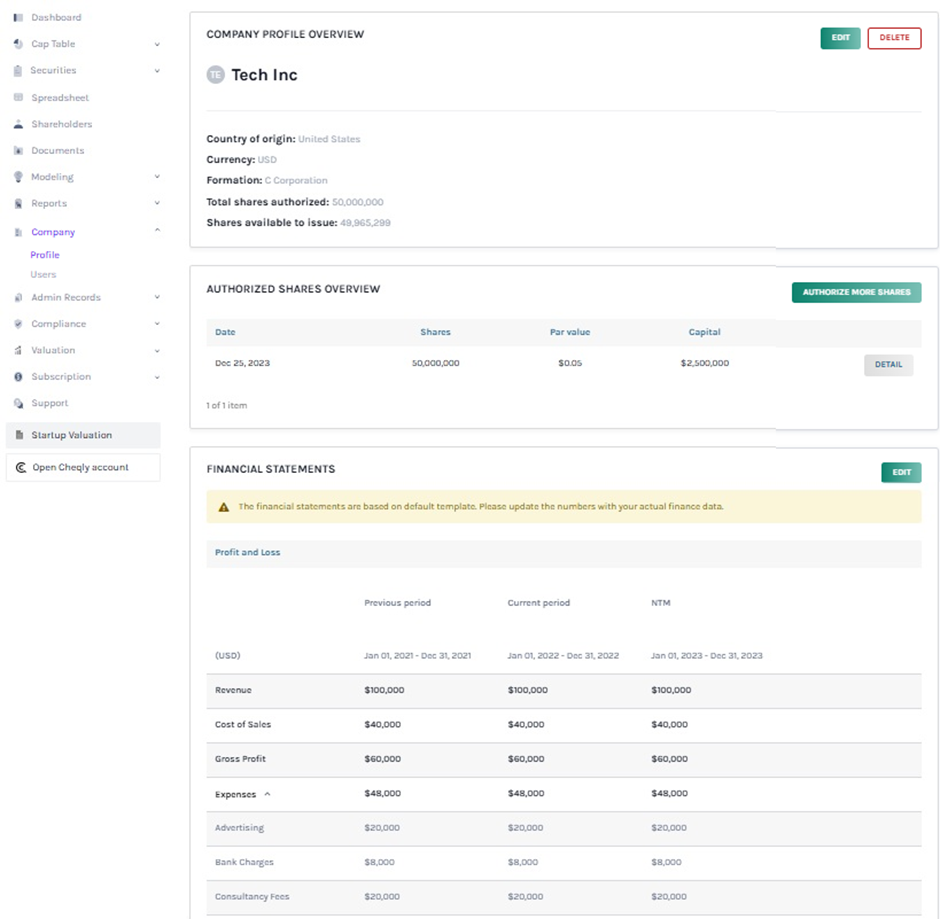The height and width of the screenshot is (919, 940).
Task: Go to the Users page under Company
Action: 42,274
